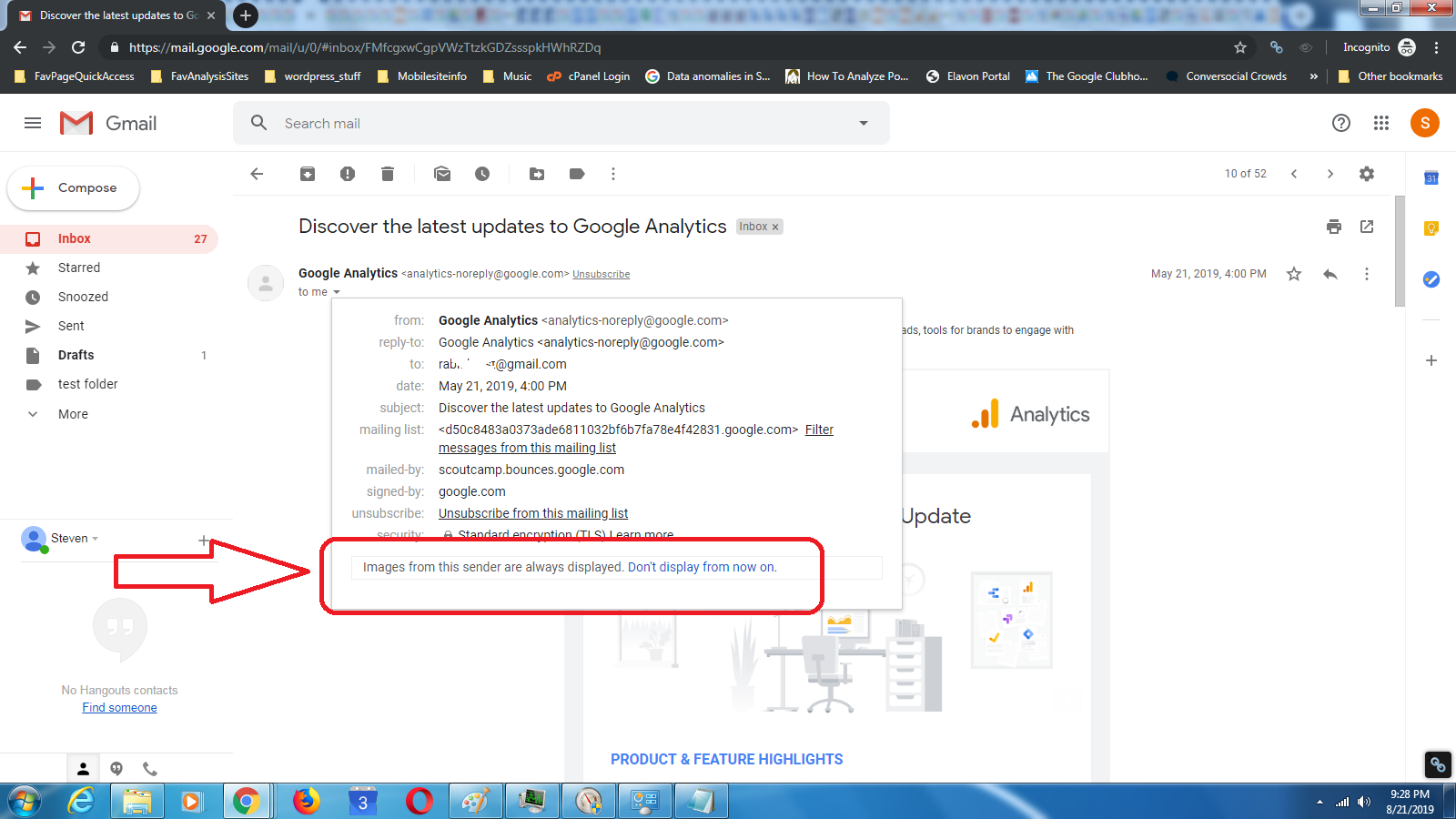Delete the email with the trash icon

point(388,174)
